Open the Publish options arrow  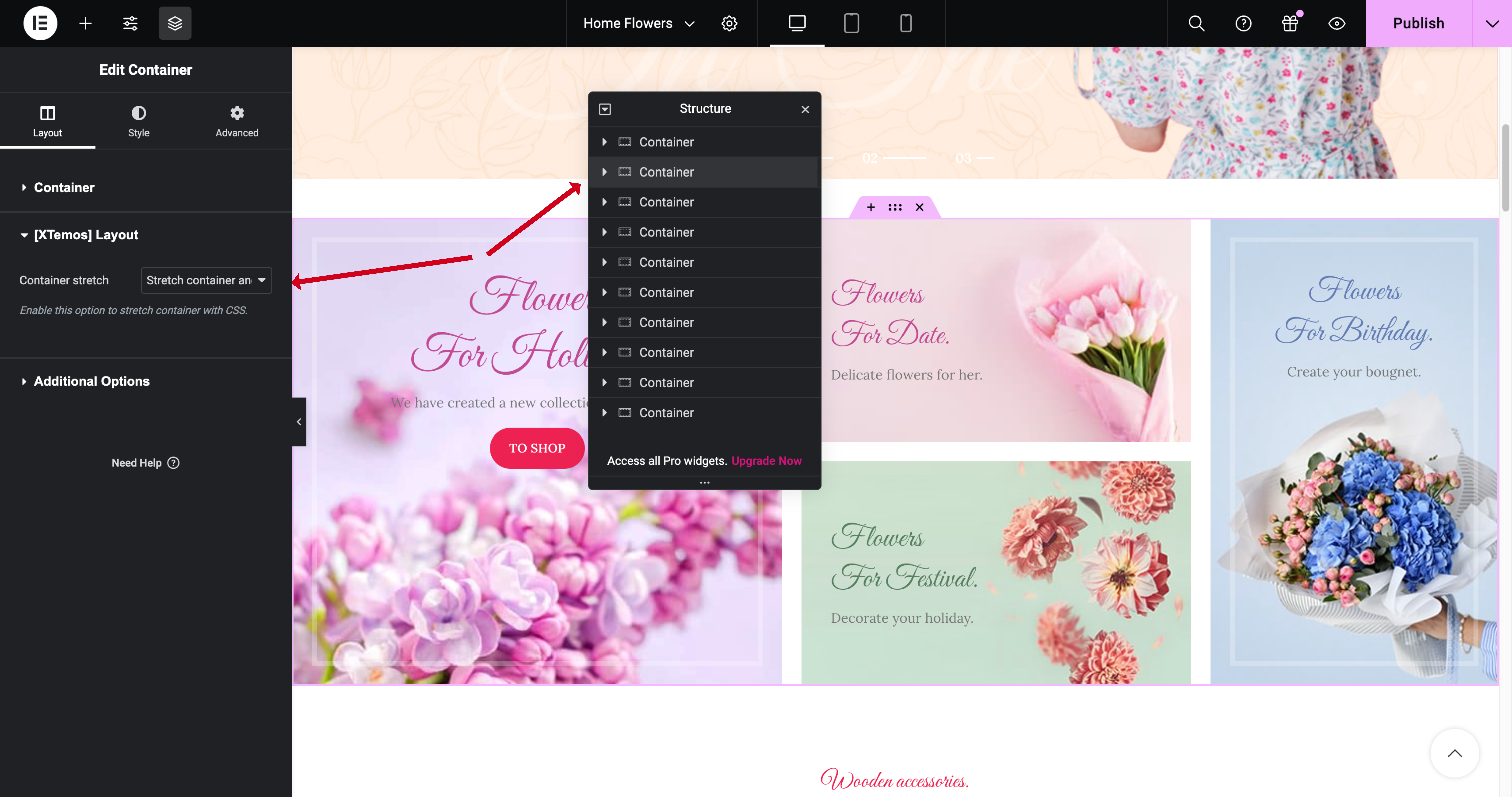click(x=1492, y=24)
